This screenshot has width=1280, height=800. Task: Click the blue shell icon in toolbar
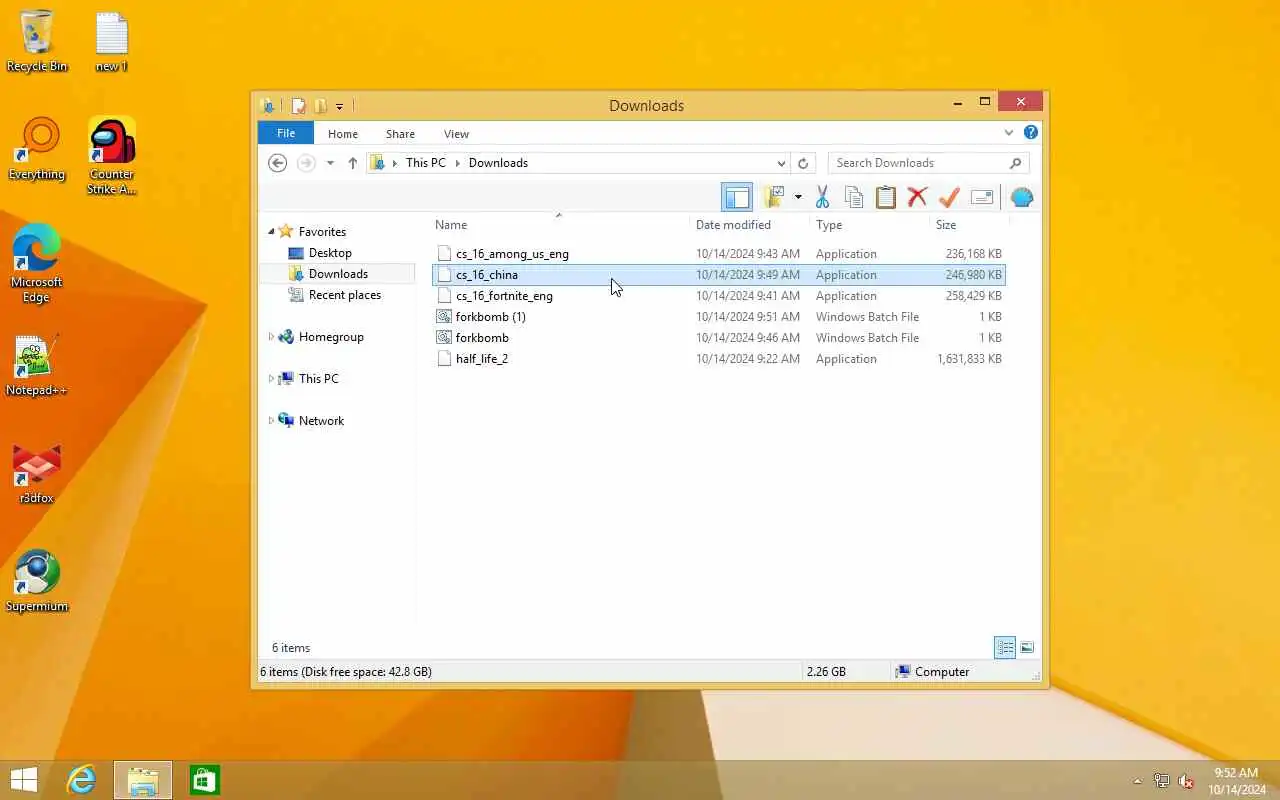pyautogui.click(x=1022, y=197)
